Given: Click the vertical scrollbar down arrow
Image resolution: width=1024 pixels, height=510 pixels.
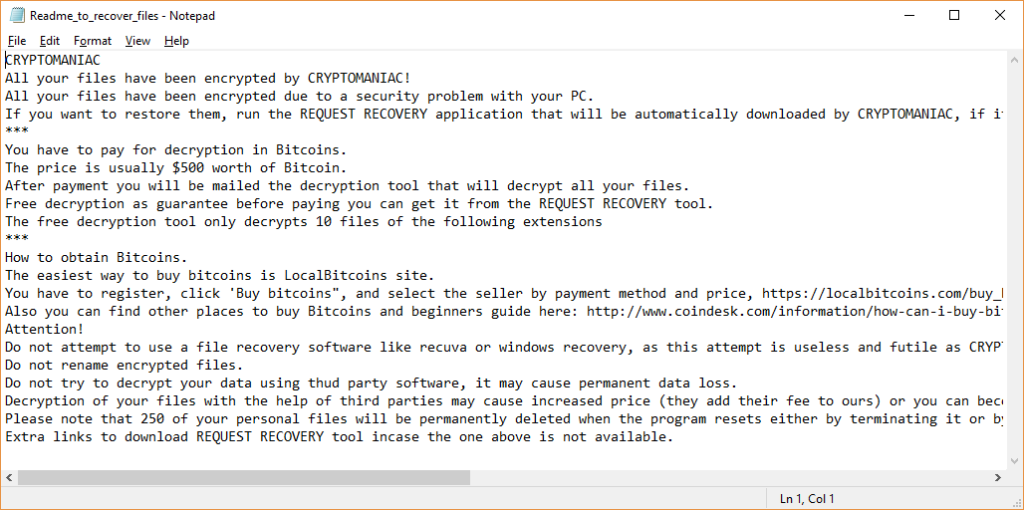Looking at the screenshot, I should (1013, 459).
